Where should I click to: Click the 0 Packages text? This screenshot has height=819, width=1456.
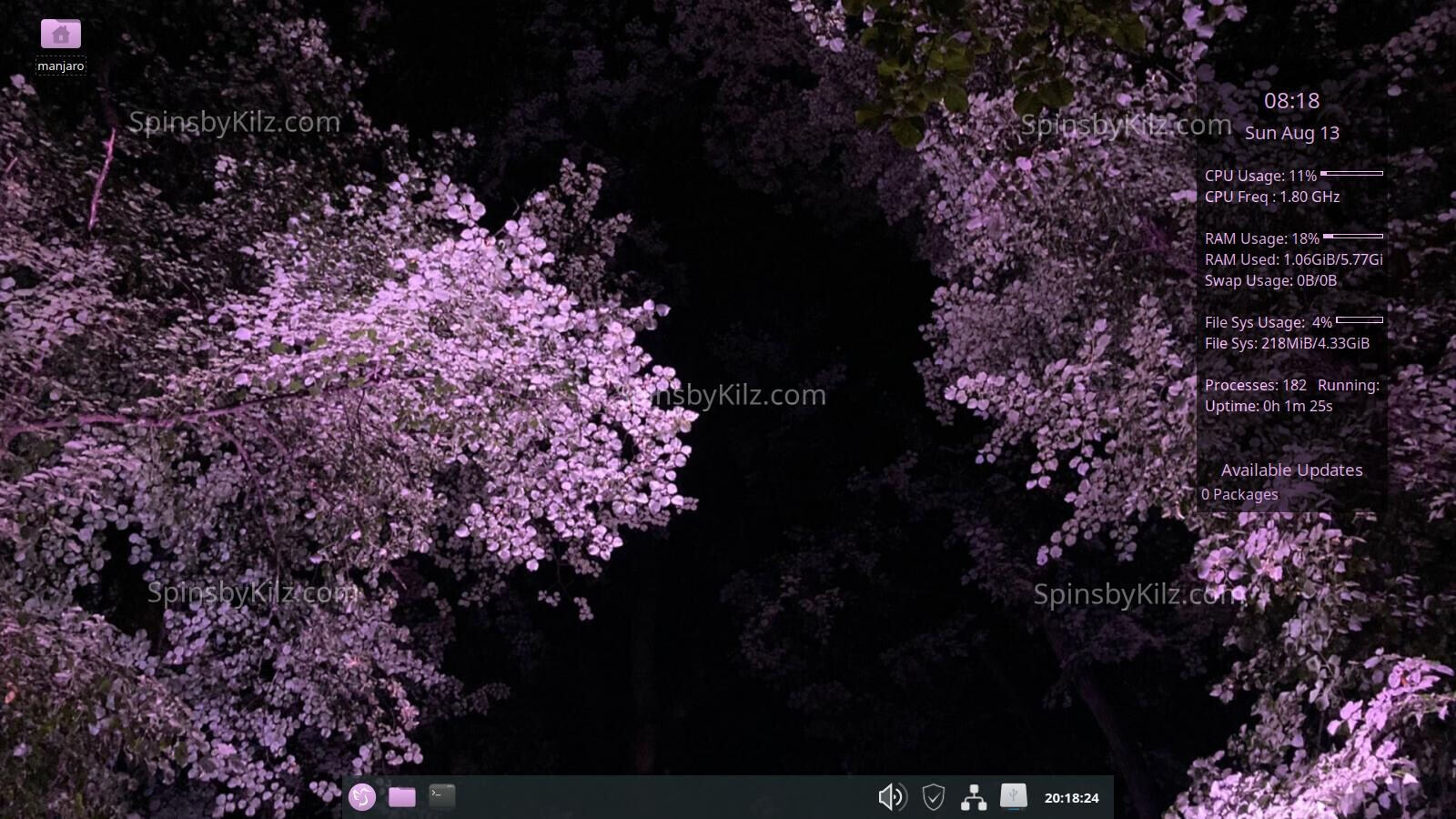1239,495
